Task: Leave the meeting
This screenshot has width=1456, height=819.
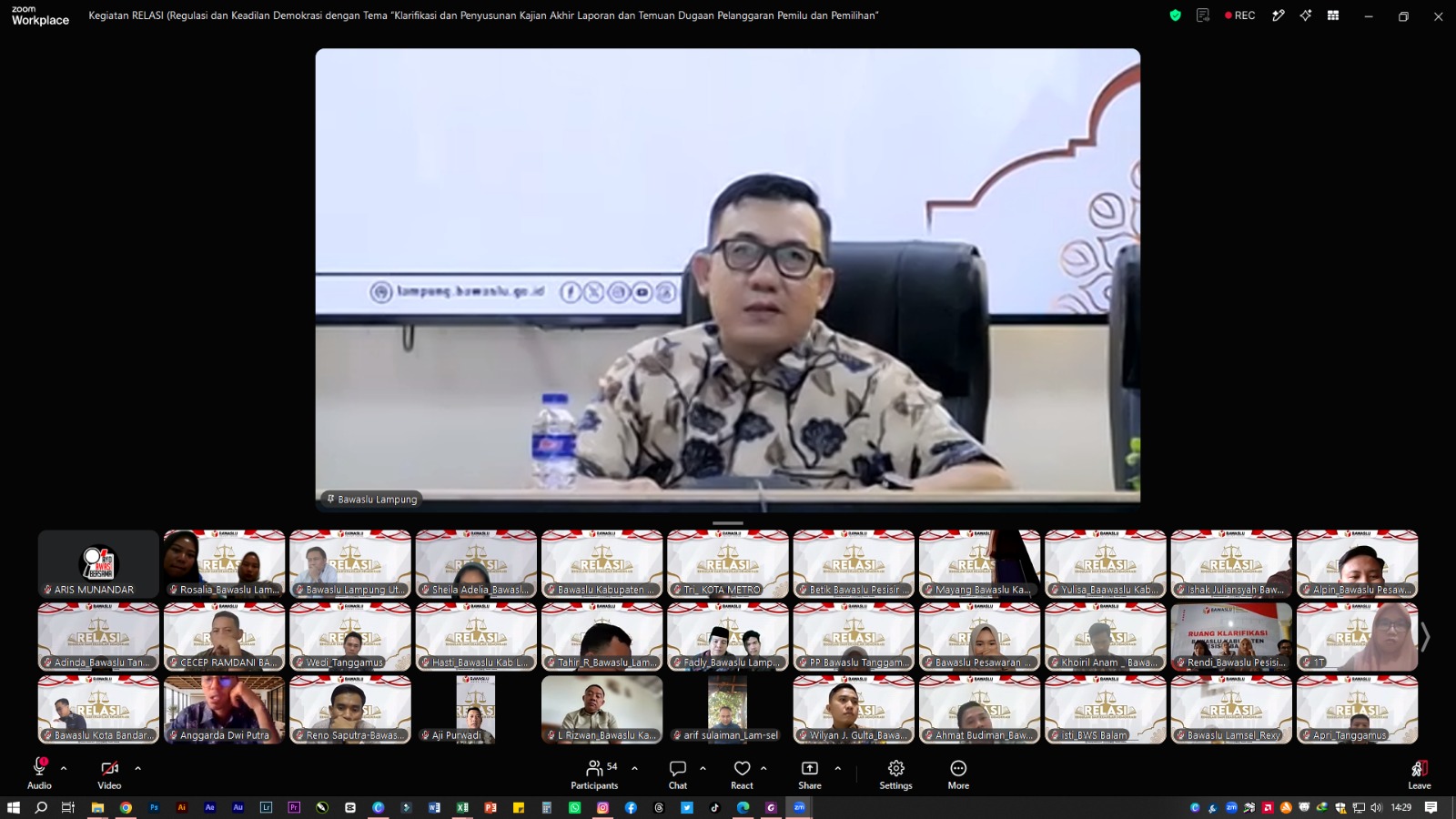Action: 1420,774
